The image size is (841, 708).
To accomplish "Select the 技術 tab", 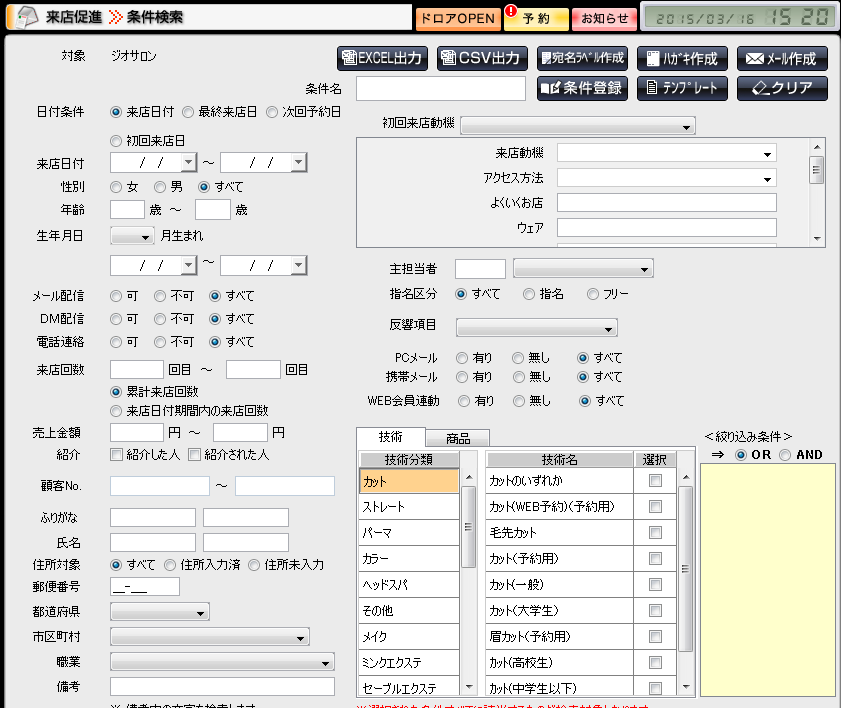I will pyautogui.click(x=390, y=437).
